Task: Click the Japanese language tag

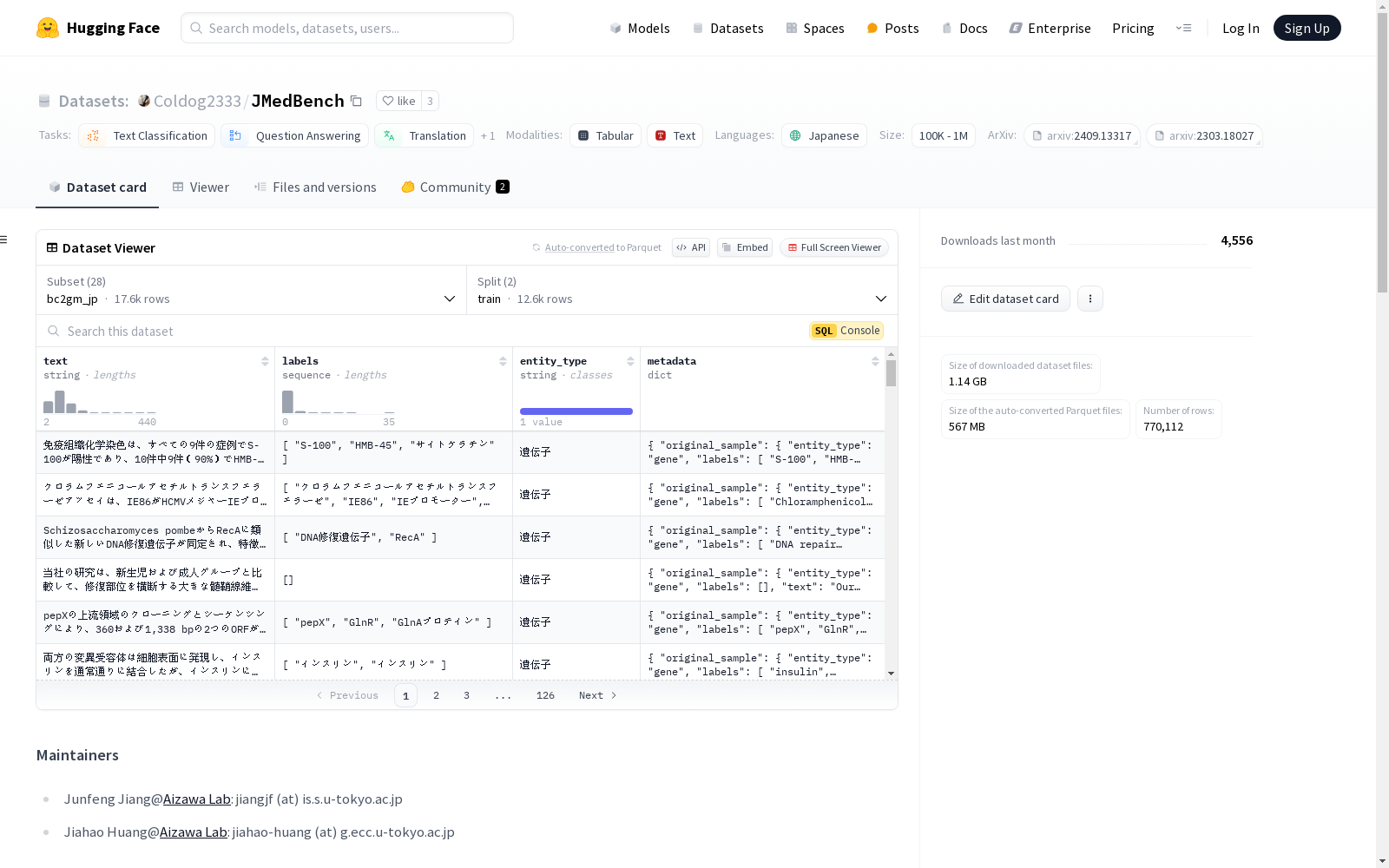Action: (x=824, y=135)
